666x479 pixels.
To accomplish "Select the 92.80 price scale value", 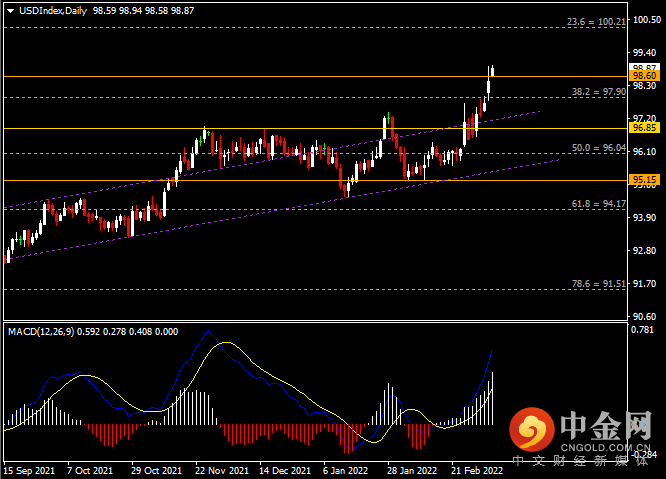I will [x=644, y=251].
